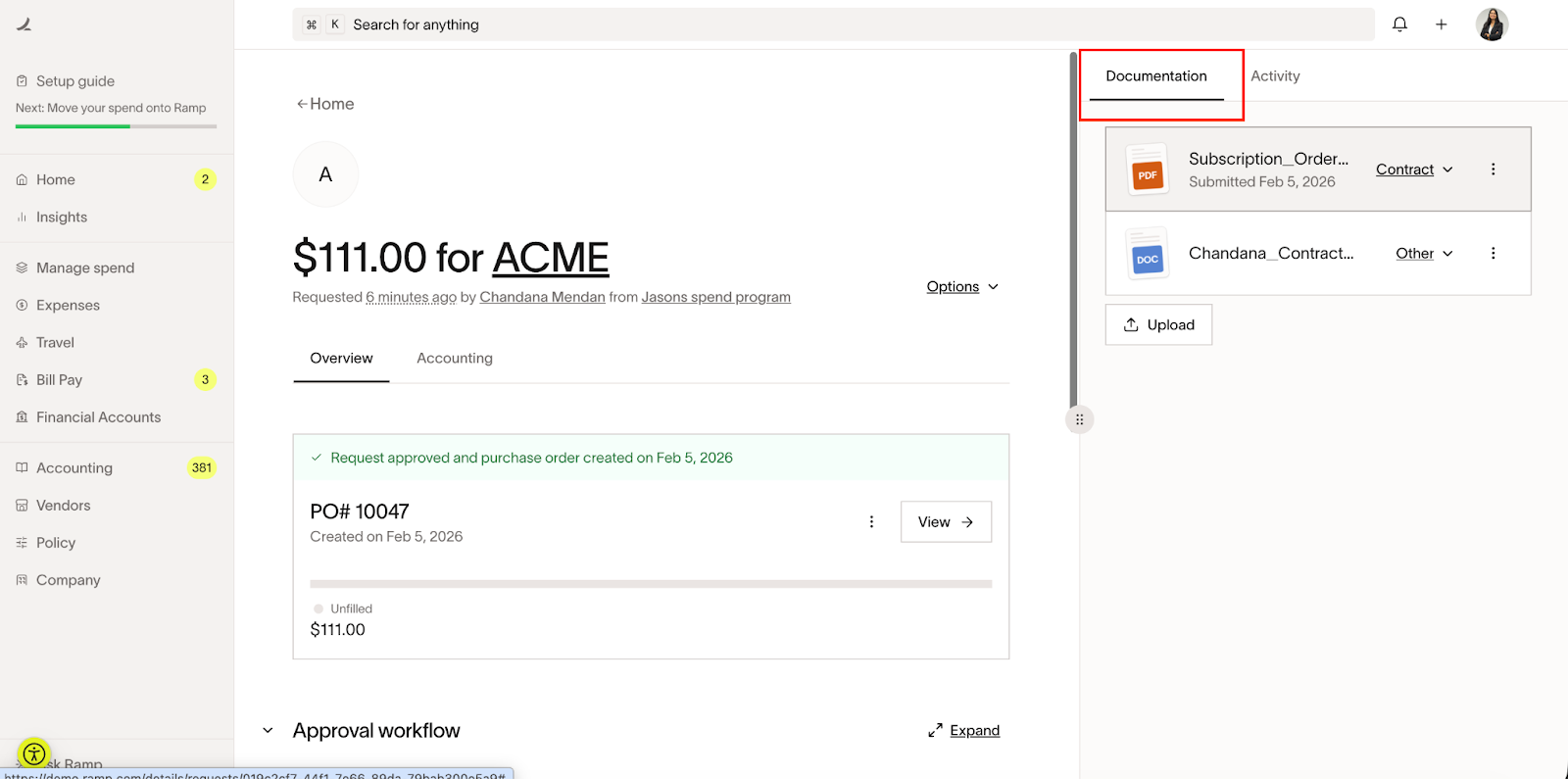Focus the Search for anything field
Screen dimensions: 1568x779
click(x=833, y=24)
